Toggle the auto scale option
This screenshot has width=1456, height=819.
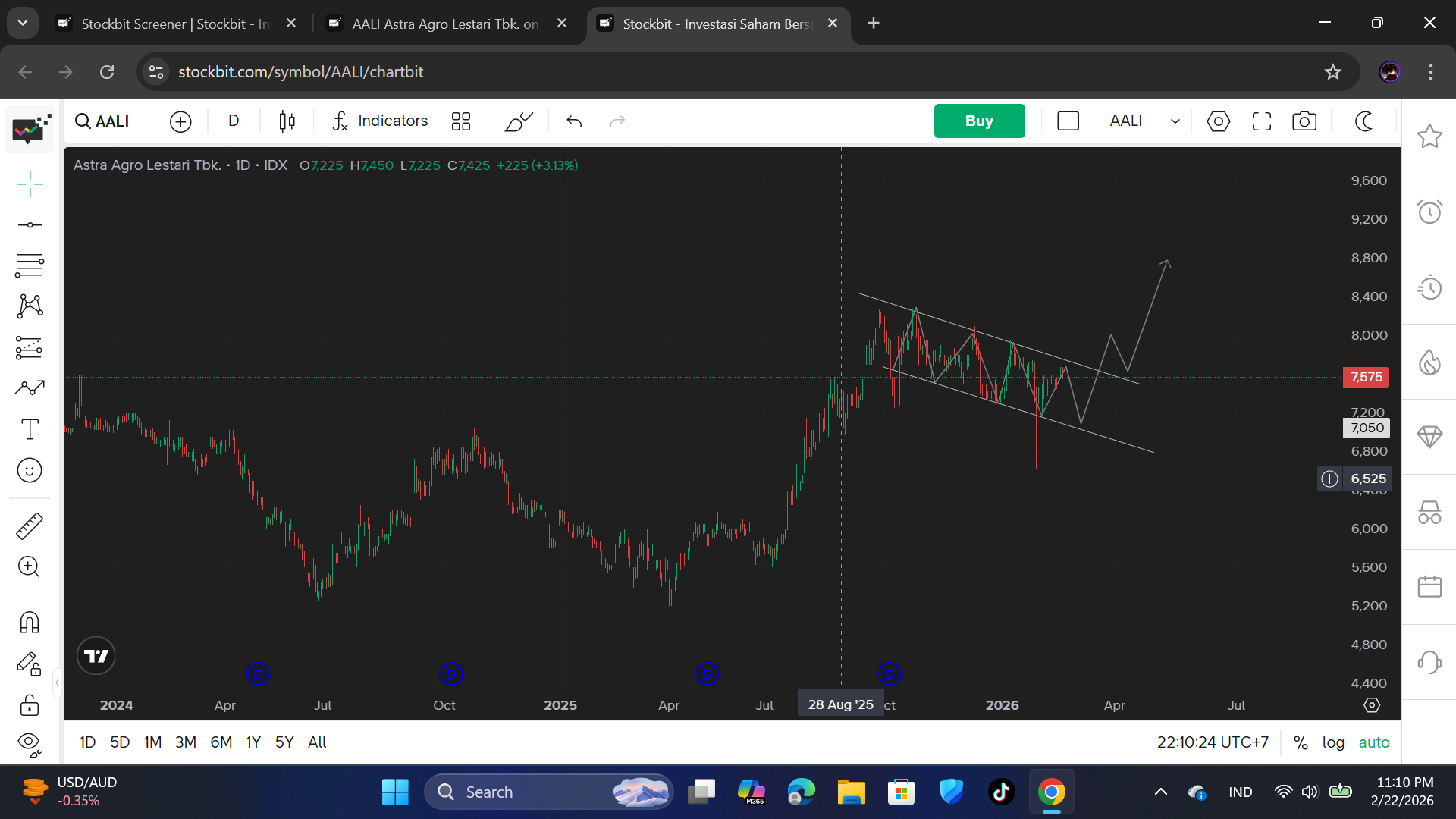[1373, 742]
